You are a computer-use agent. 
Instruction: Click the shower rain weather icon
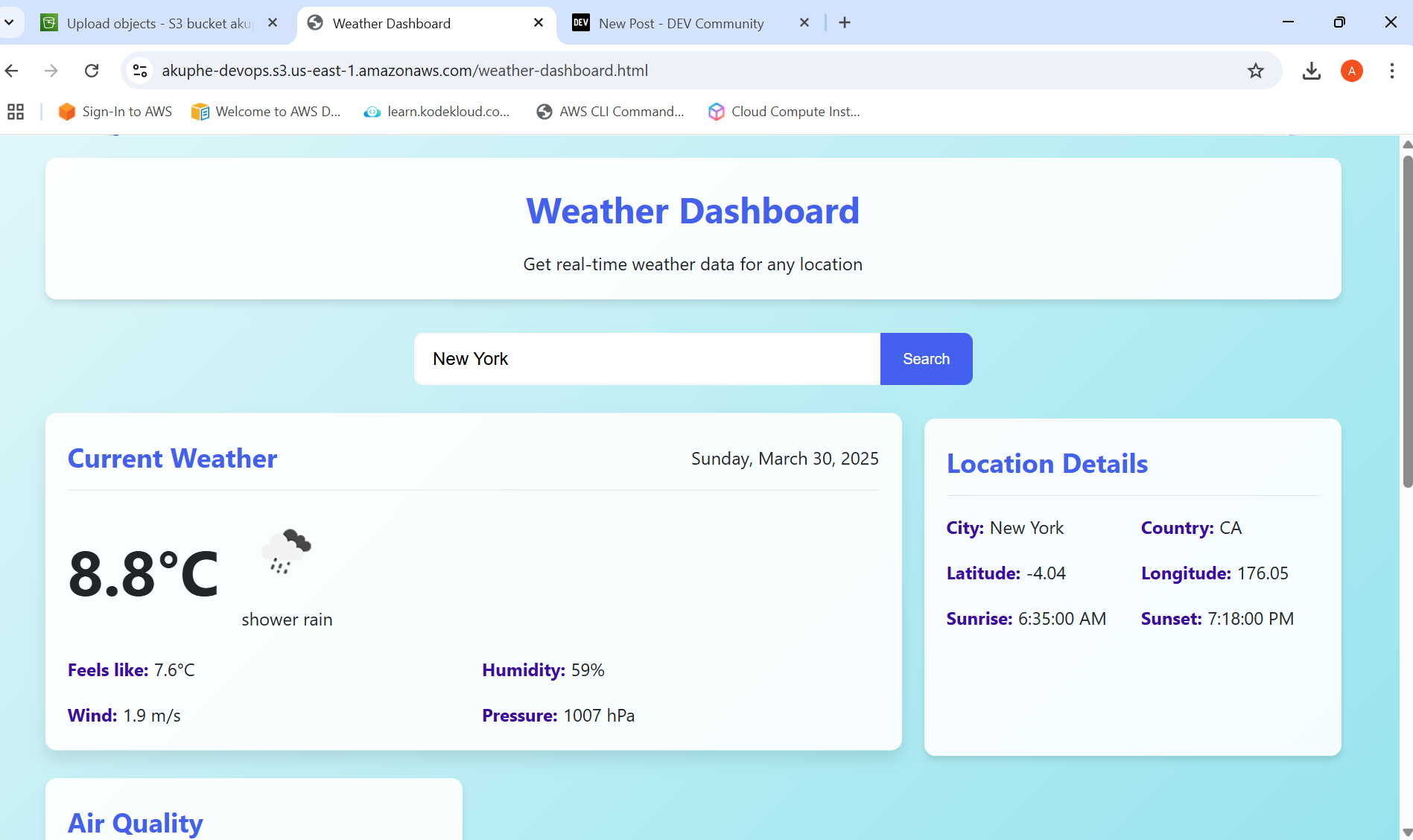[287, 553]
